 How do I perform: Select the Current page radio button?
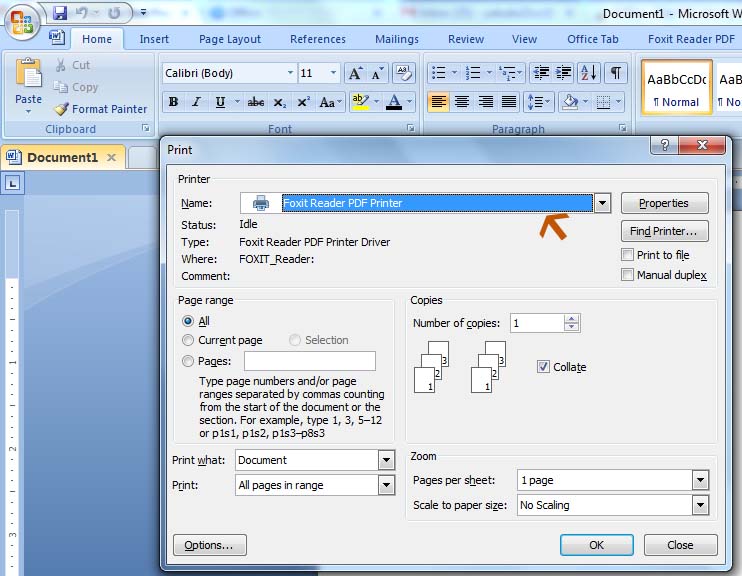188,340
